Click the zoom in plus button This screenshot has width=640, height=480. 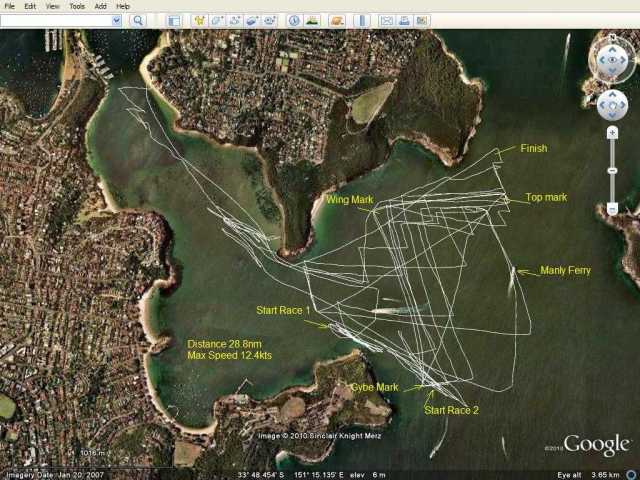point(612,133)
